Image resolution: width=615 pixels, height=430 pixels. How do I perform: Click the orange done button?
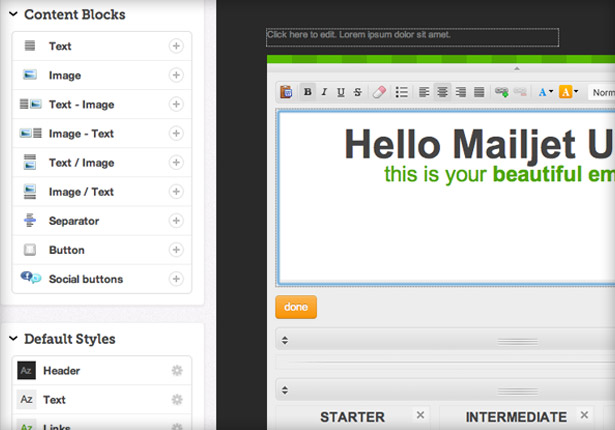pos(296,307)
